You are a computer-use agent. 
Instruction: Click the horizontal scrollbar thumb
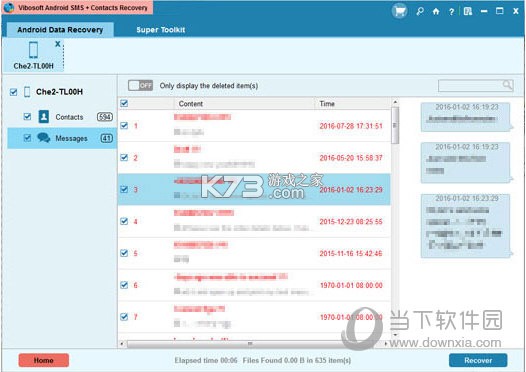pos(250,344)
